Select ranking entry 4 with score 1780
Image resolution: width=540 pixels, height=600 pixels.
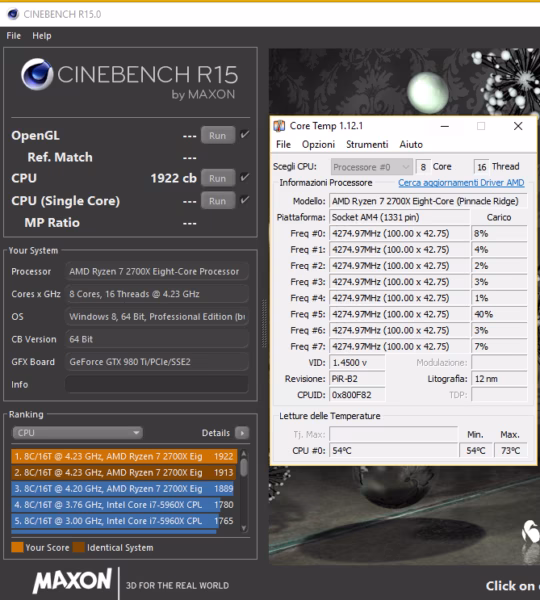pyautogui.click(x=124, y=505)
